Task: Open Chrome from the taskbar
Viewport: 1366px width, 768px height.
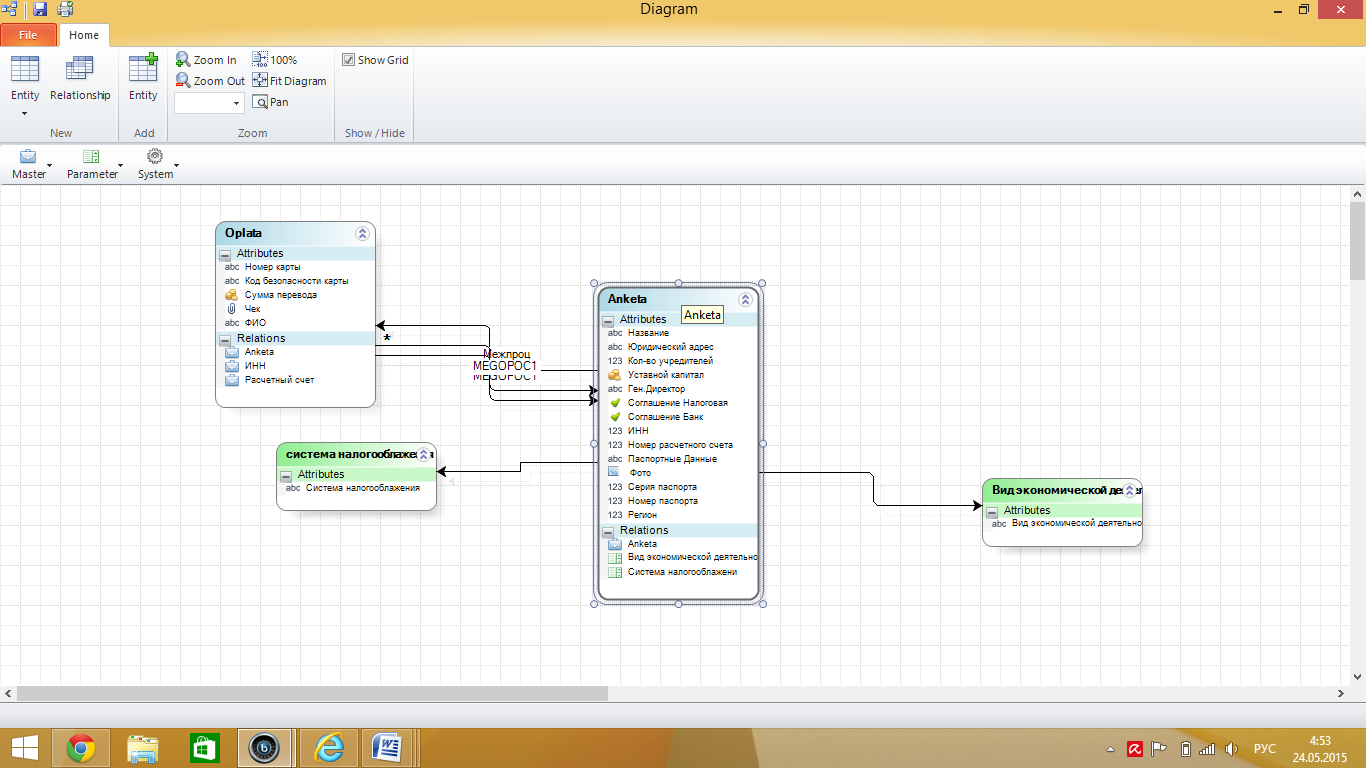Action: point(81,747)
